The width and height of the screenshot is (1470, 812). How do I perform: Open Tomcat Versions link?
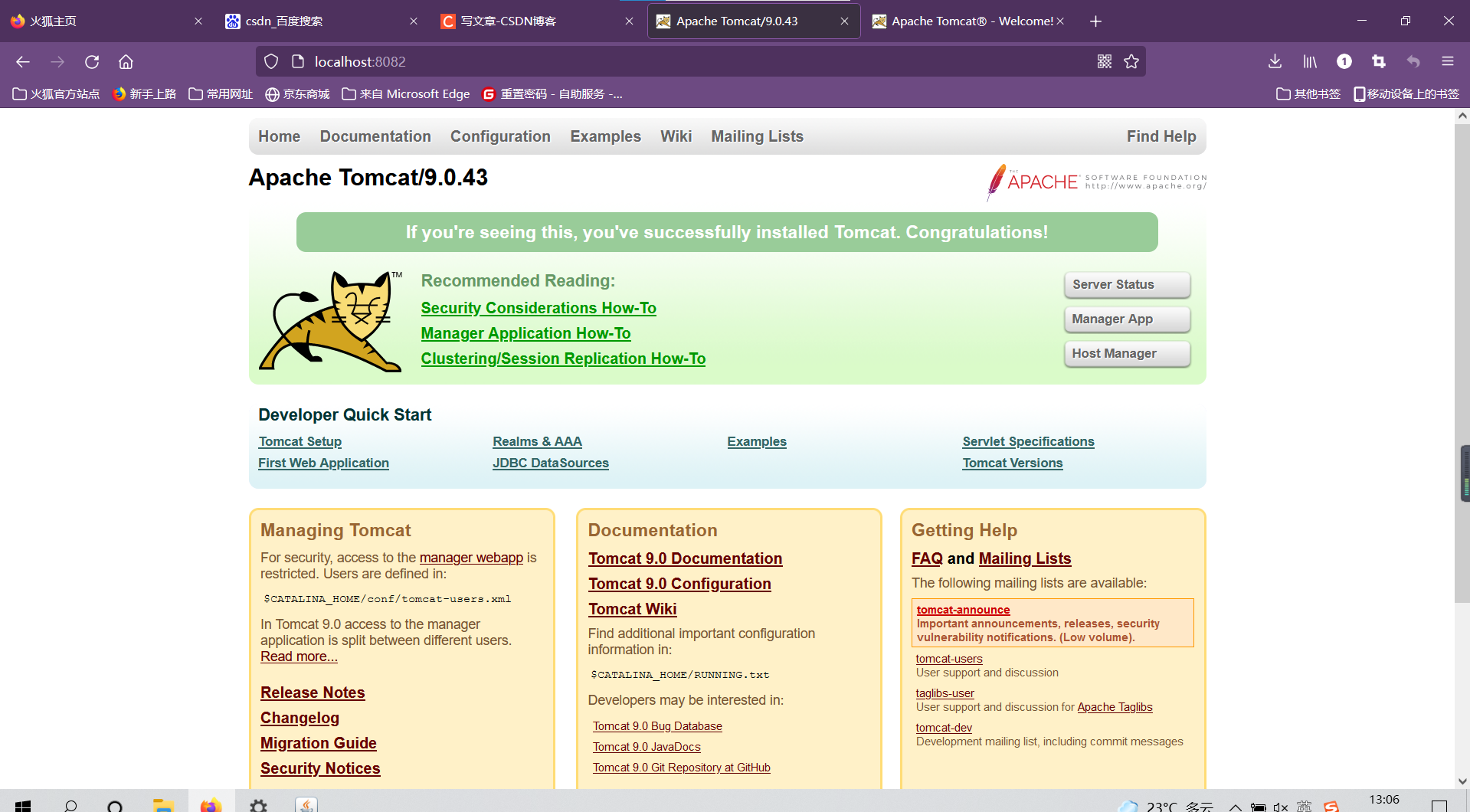point(1012,463)
